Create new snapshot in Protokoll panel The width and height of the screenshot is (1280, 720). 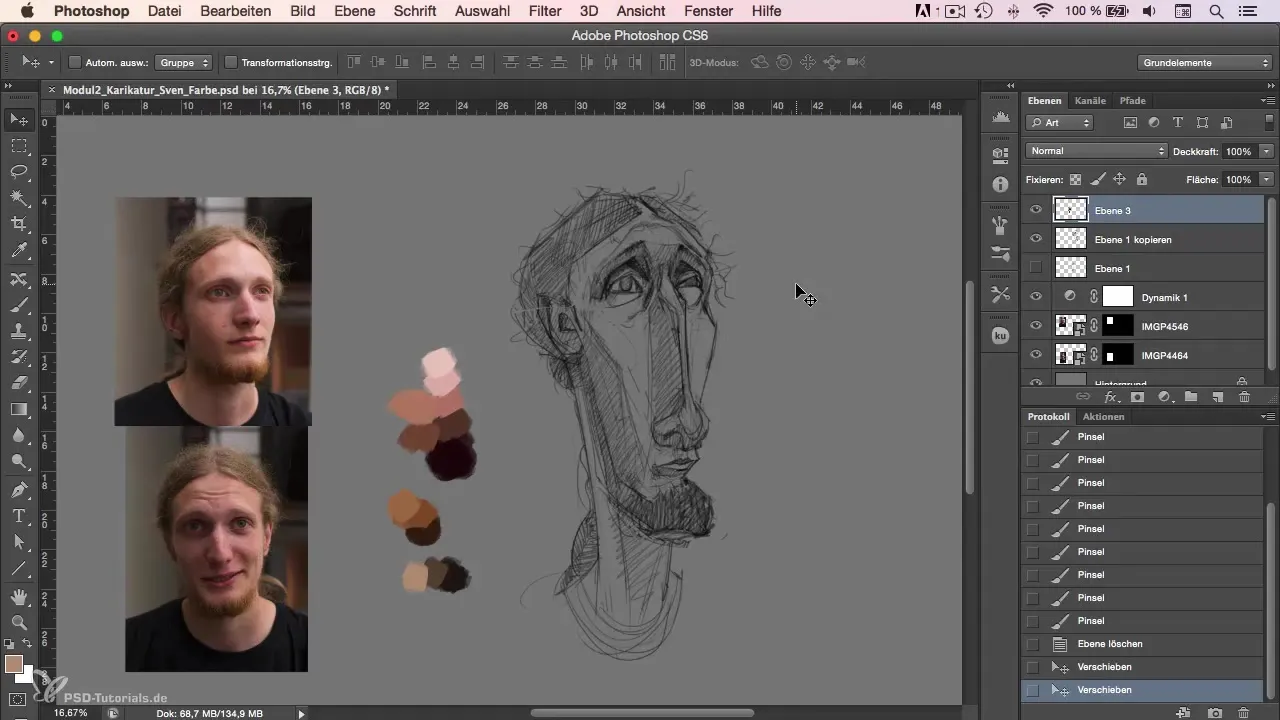[x=1215, y=713]
